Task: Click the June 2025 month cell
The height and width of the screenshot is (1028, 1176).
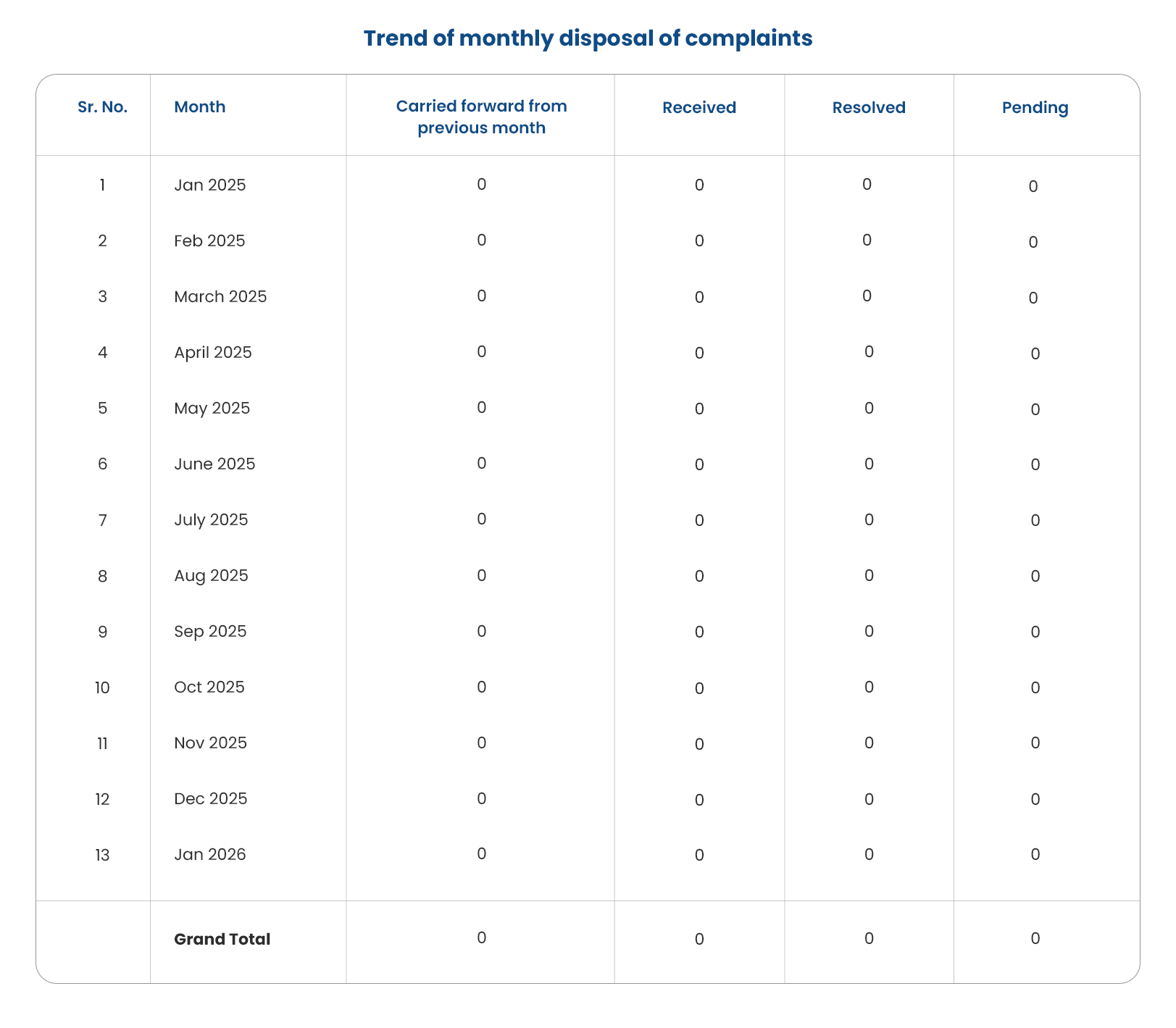Action: [214, 464]
